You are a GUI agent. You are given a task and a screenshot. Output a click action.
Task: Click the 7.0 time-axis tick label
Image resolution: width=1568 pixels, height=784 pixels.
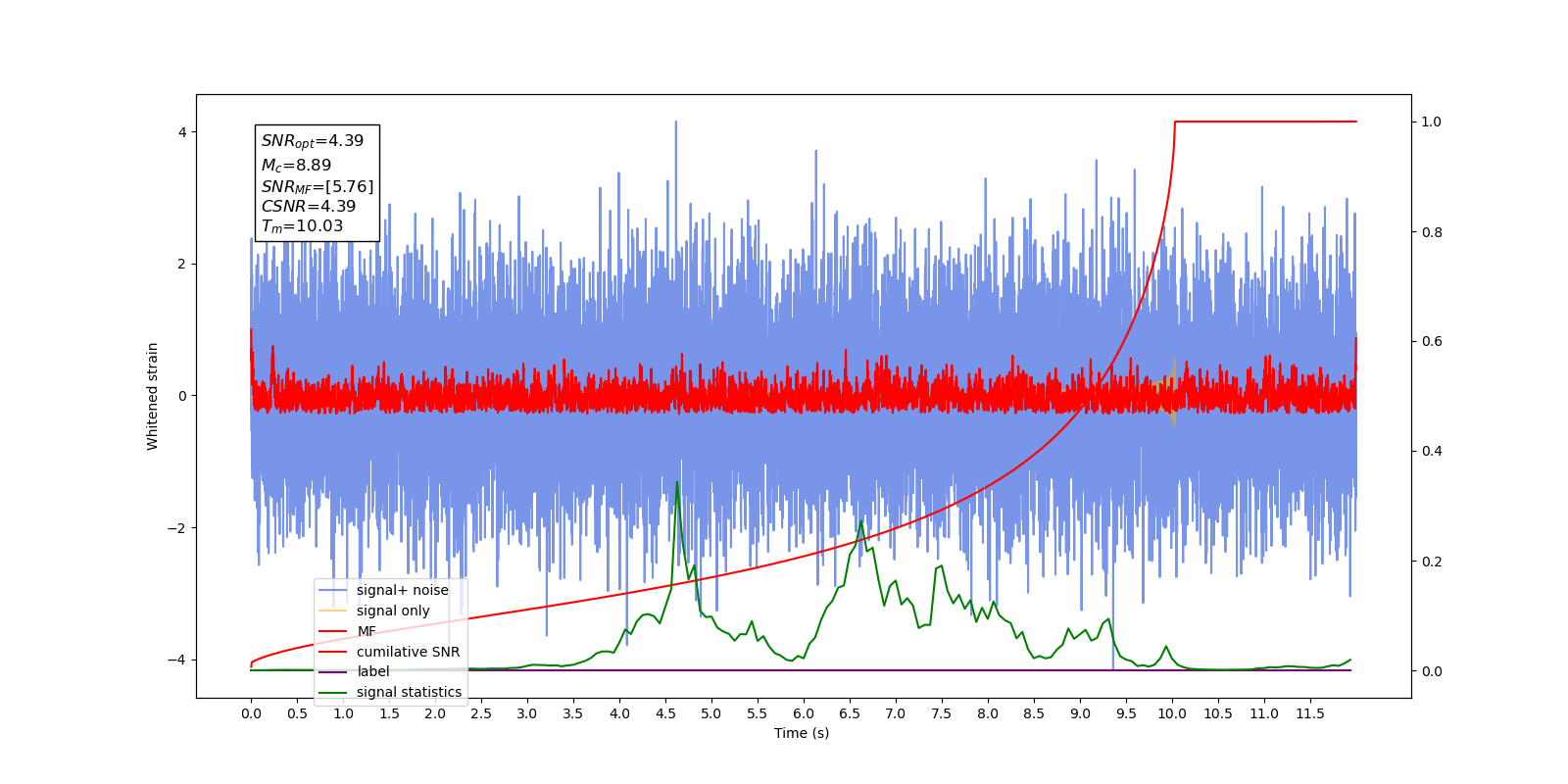point(896,713)
